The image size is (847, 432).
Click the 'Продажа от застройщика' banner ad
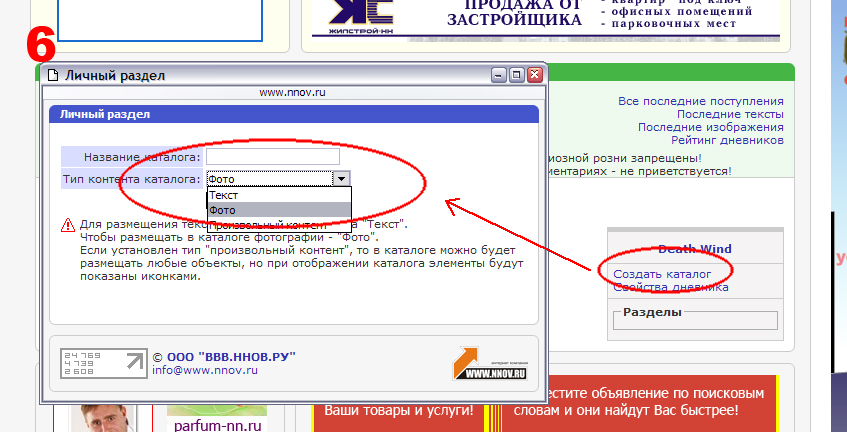click(546, 19)
